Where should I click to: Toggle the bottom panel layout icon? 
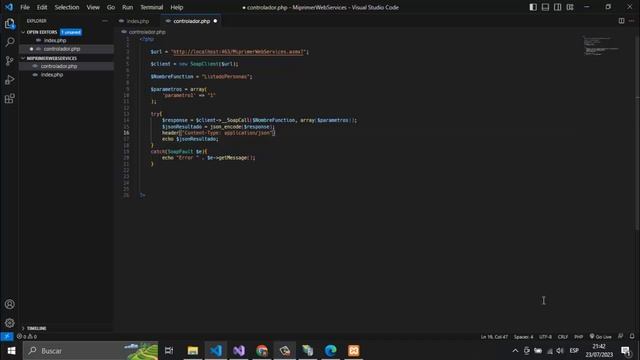pyautogui.click(x=545, y=7)
